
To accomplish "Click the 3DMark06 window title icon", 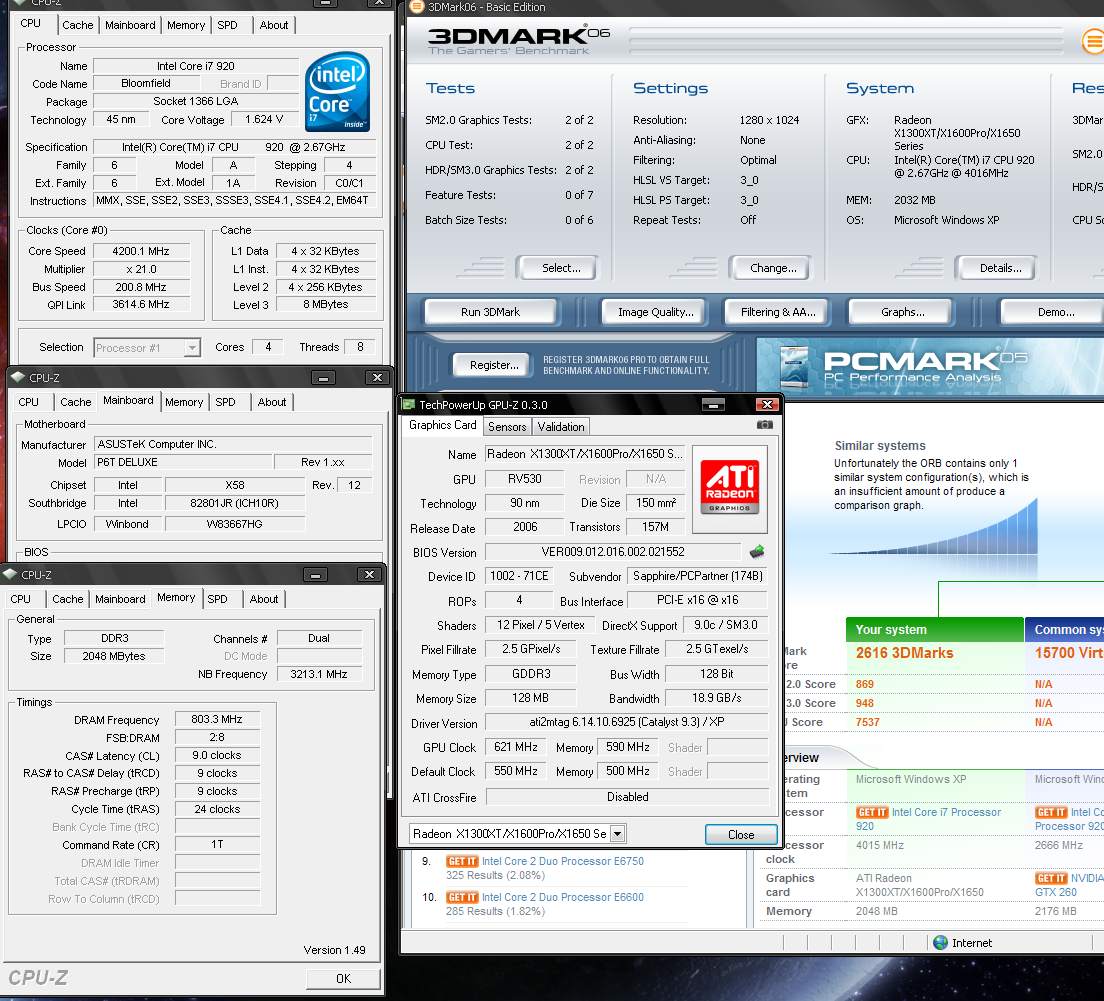I will (x=417, y=7).
